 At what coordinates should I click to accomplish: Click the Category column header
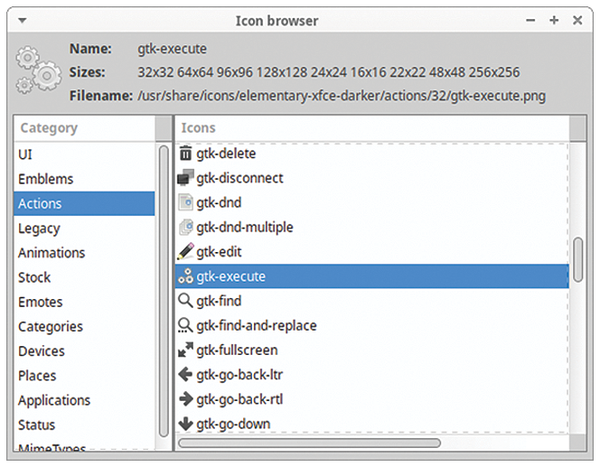pyautogui.click(x=84, y=128)
